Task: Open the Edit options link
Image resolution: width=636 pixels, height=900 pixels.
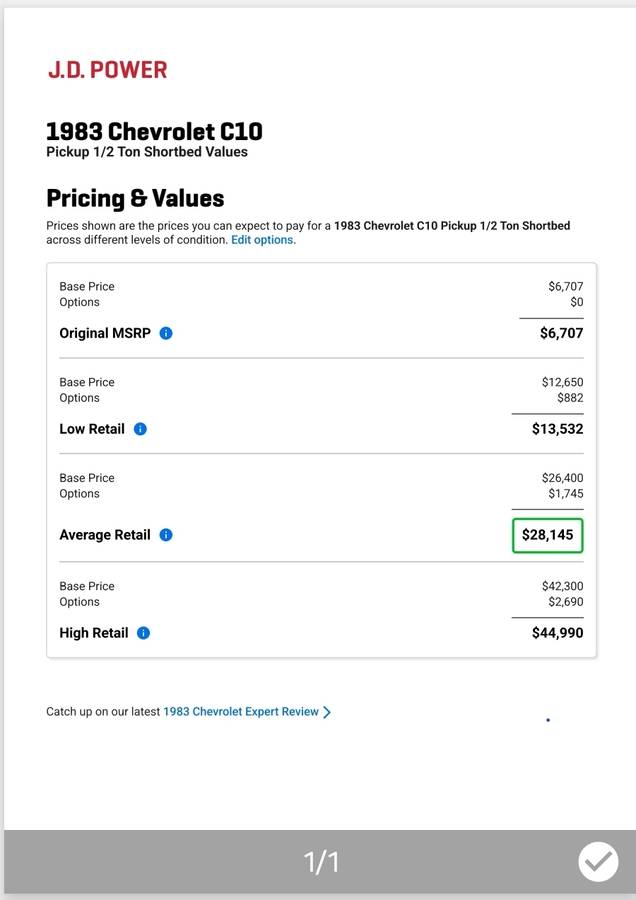Action: point(263,240)
